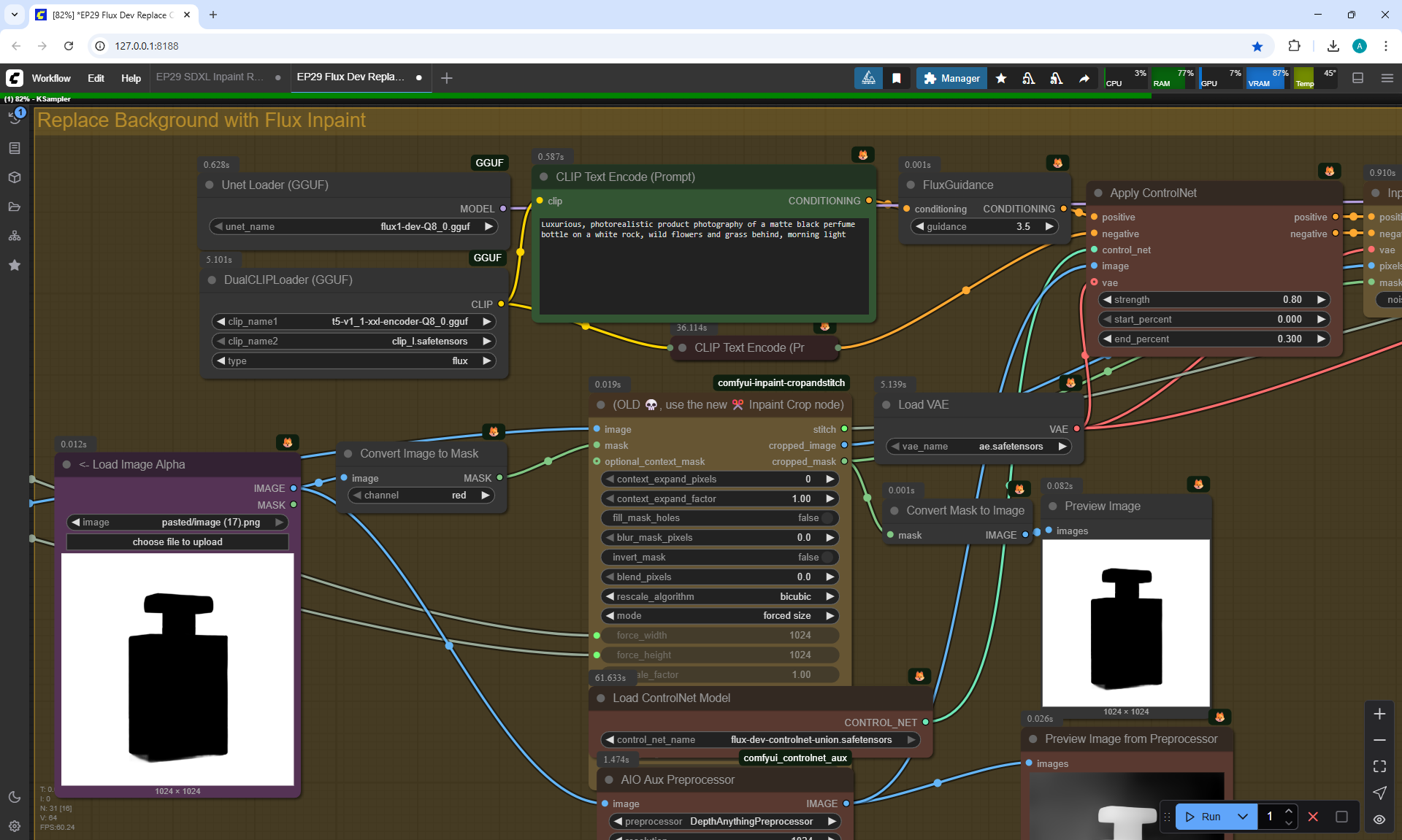
Task: Open the node library book icon
Action: 15,148
